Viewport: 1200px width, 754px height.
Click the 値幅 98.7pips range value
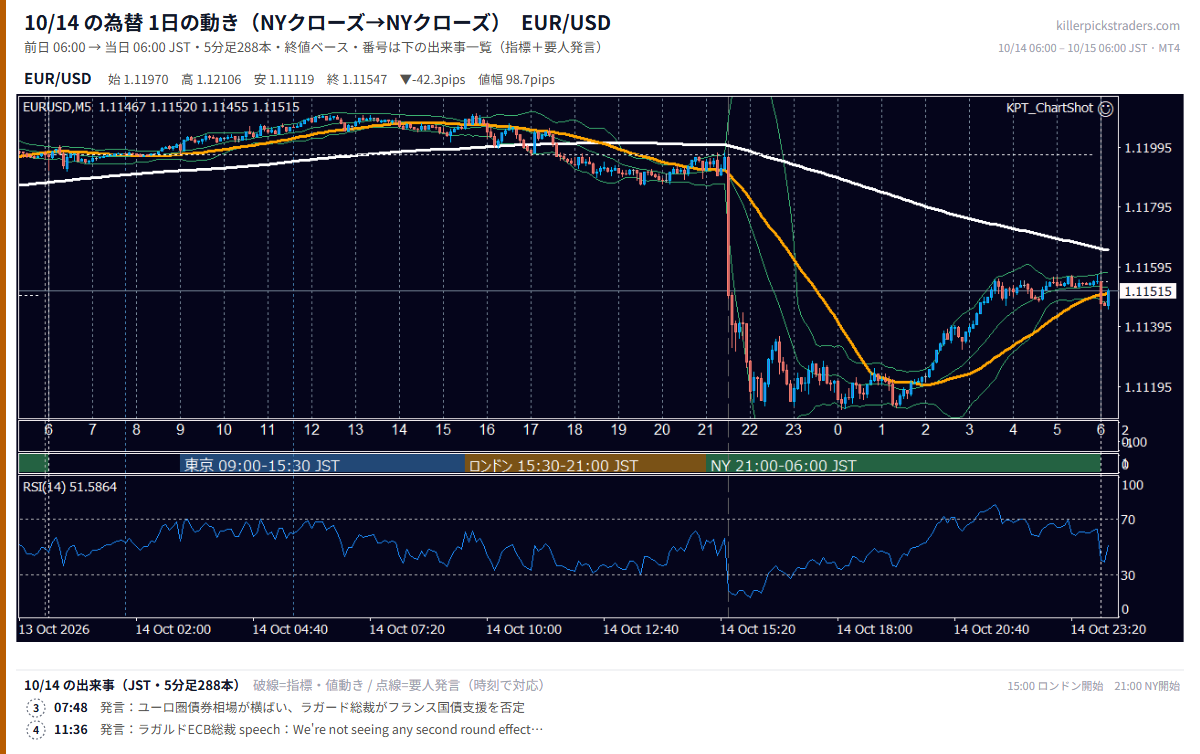coord(517,79)
